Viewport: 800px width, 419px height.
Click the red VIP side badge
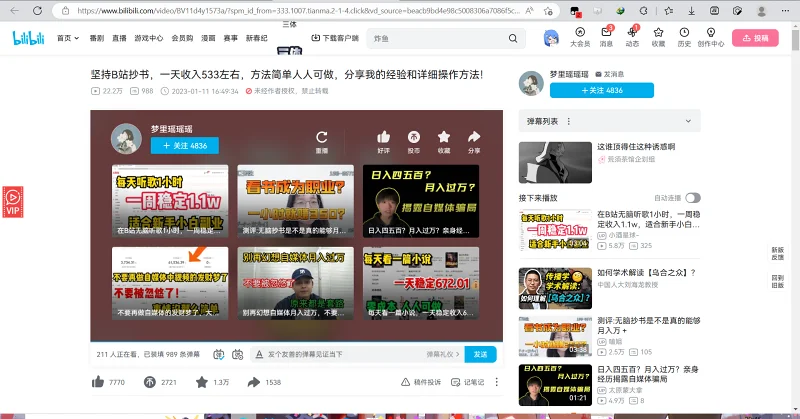click(x=13, y=202)
